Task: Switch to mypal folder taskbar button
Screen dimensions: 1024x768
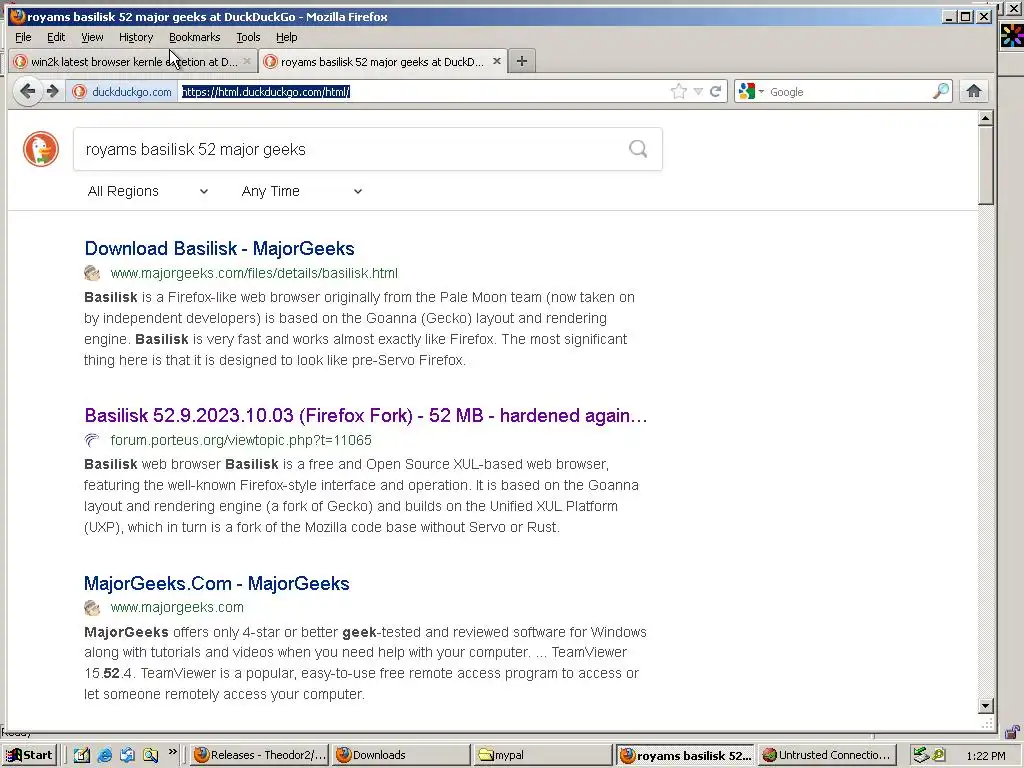Action: (x=543, y=755)
